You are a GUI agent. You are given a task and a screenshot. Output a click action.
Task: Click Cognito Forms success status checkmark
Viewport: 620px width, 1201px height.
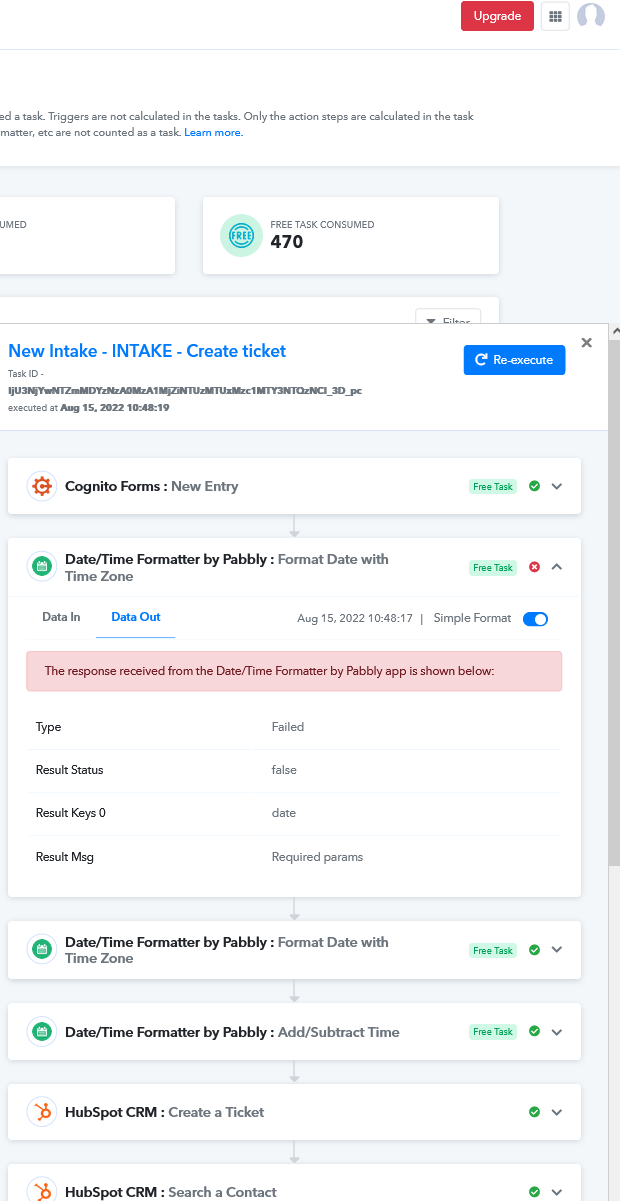pos(534,486)
